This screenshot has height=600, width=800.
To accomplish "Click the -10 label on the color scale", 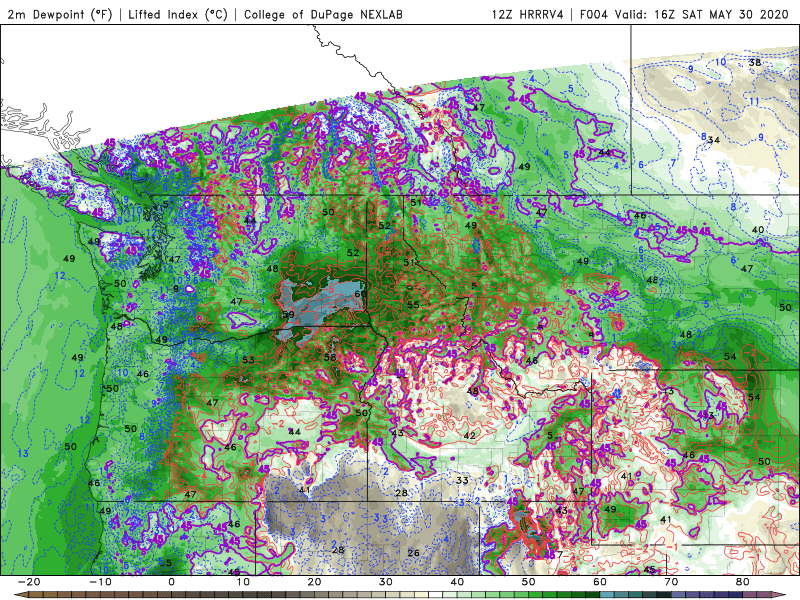I will (x=100, y=582).
